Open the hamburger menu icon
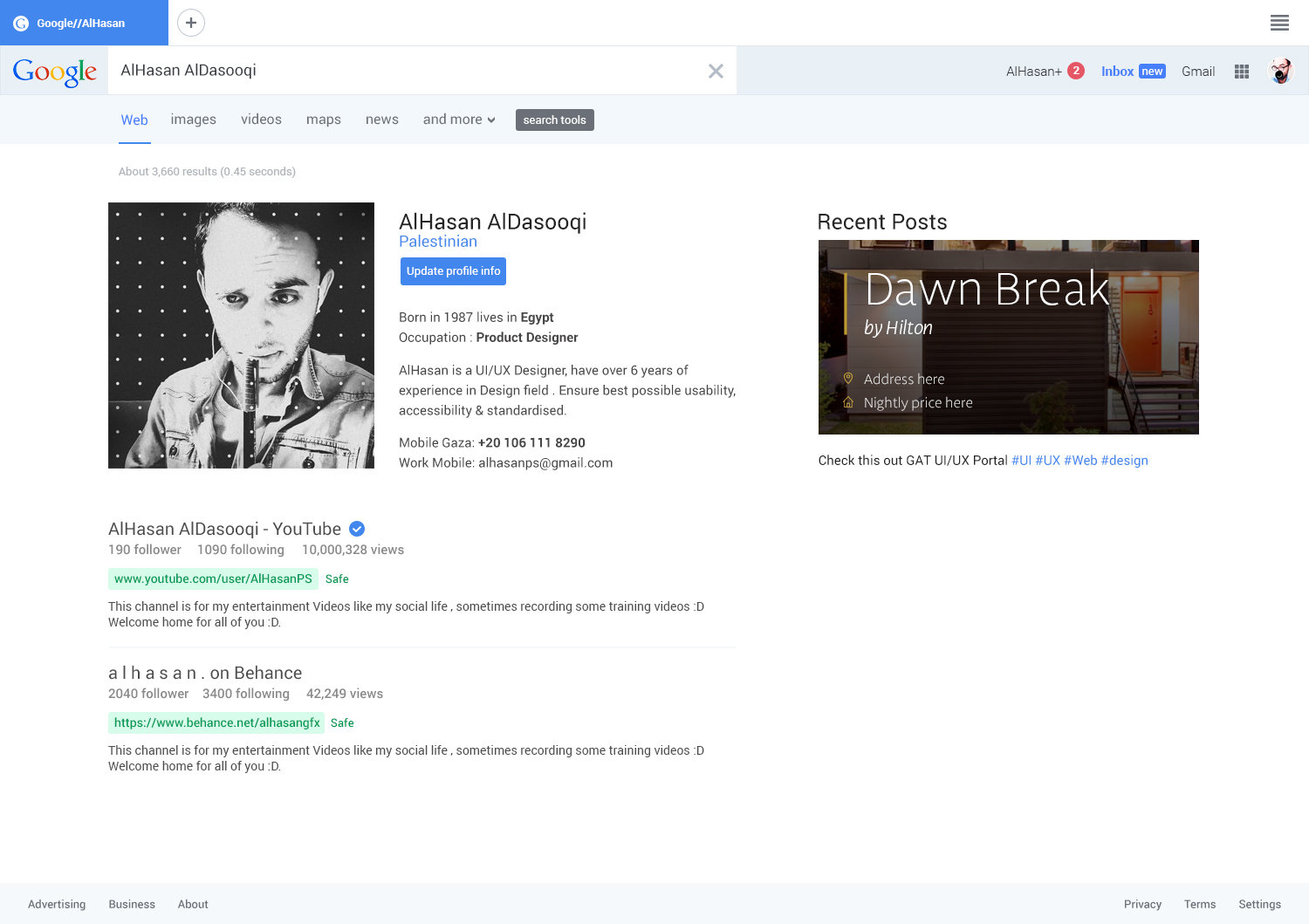1309x924 pixels. (1279, 23)
